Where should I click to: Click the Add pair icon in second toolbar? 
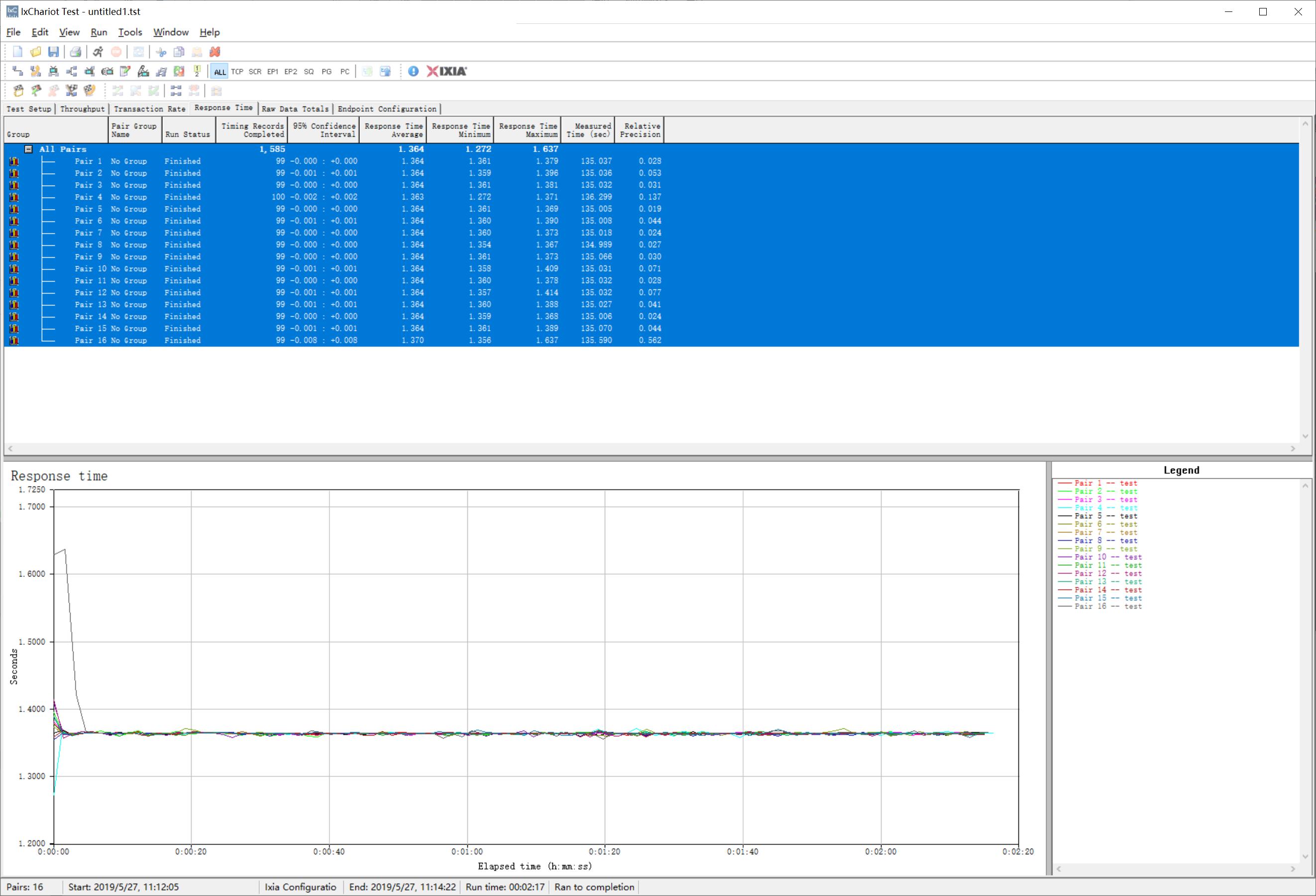[17, 71]
